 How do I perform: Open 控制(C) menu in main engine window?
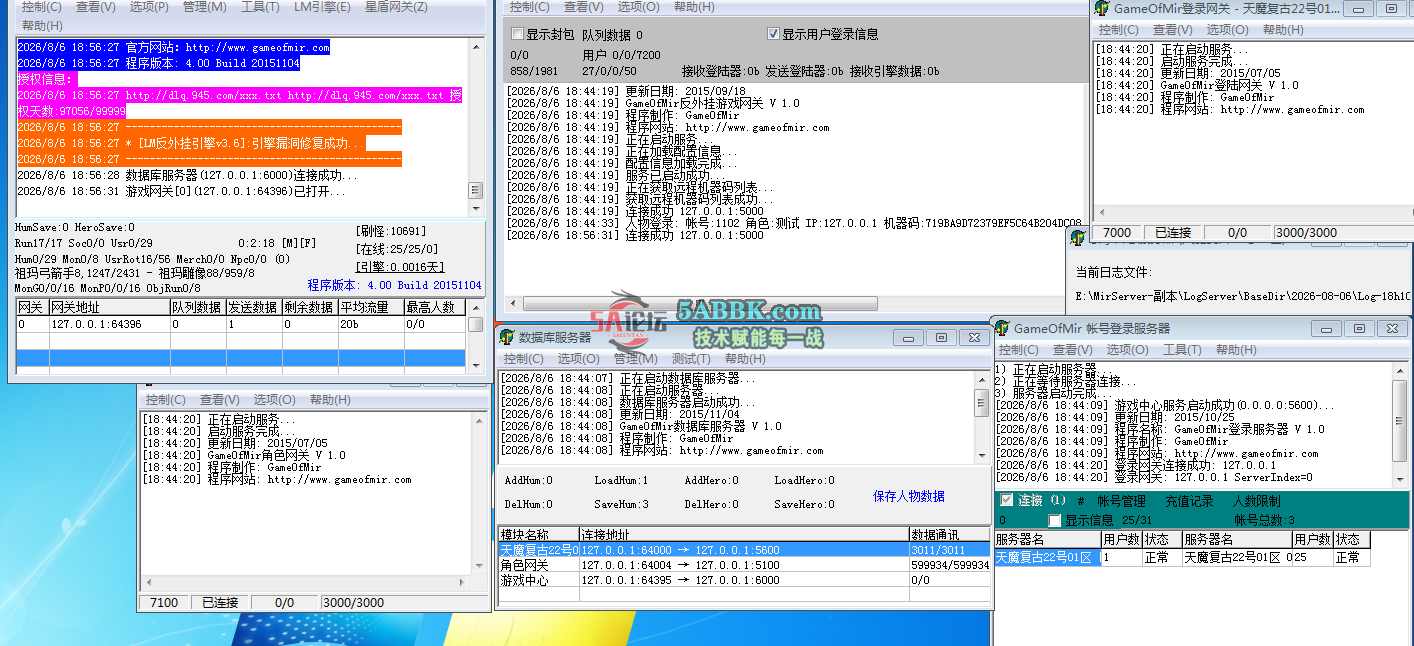point(43,7)
